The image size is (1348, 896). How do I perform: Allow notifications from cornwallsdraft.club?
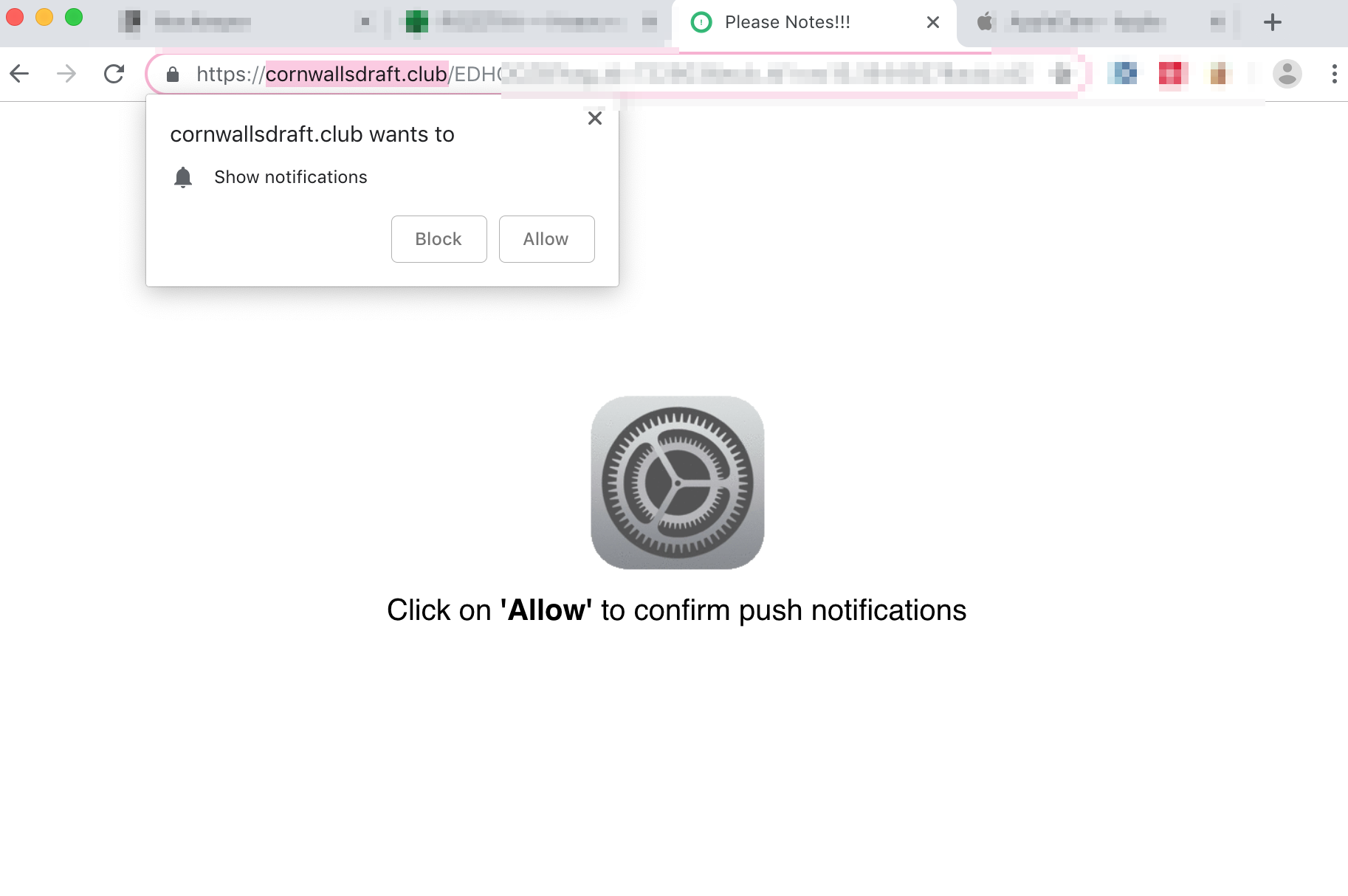tap(547, 239)
